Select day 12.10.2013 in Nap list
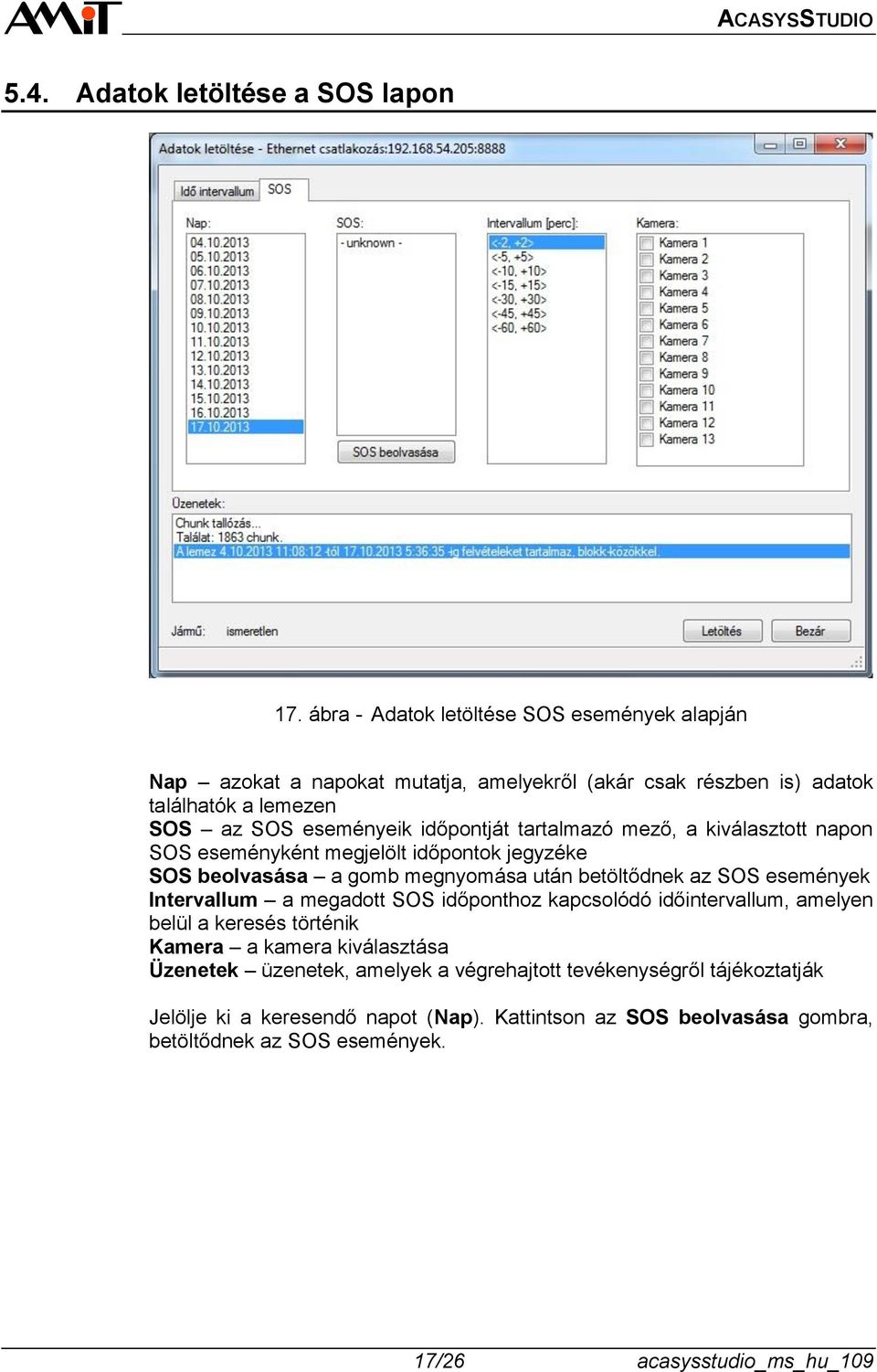 [246, 356]
